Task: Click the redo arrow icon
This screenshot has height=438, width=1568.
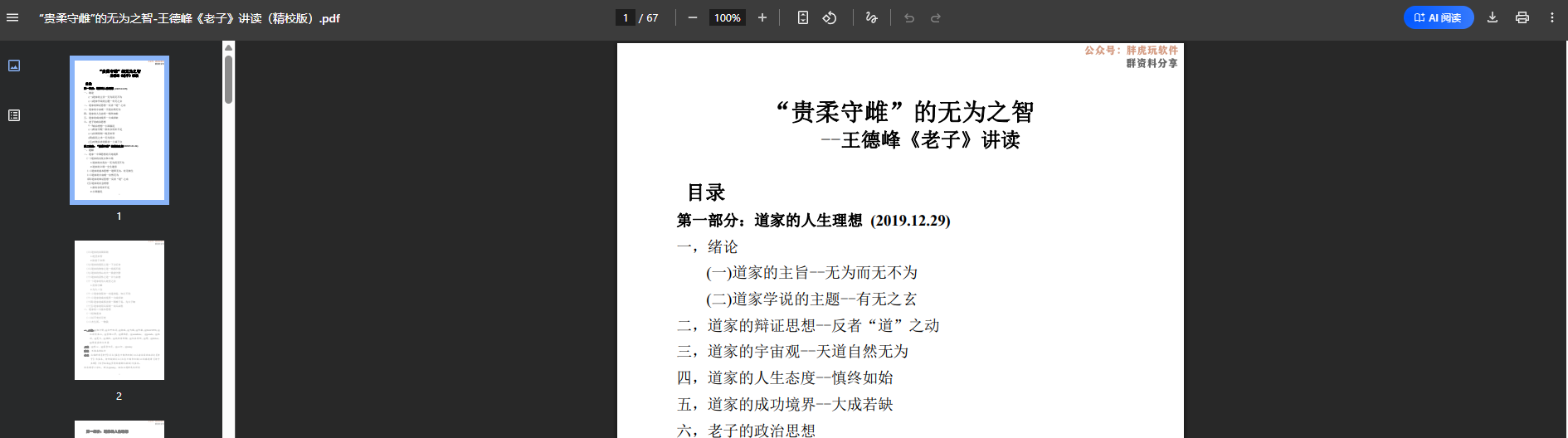Action: tap(936, 17)
